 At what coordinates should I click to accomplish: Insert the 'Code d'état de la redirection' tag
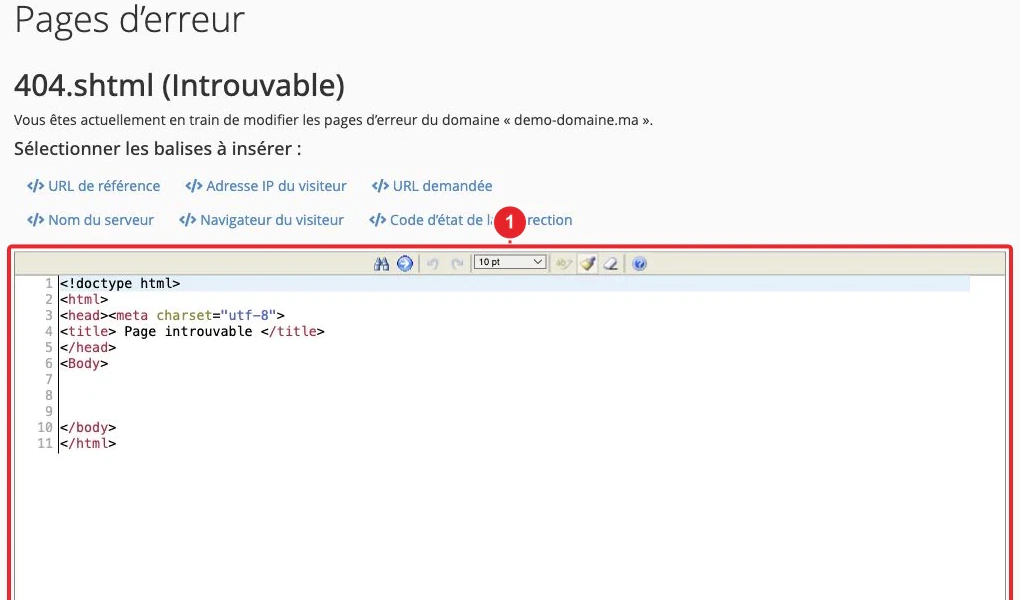[470, 220]
